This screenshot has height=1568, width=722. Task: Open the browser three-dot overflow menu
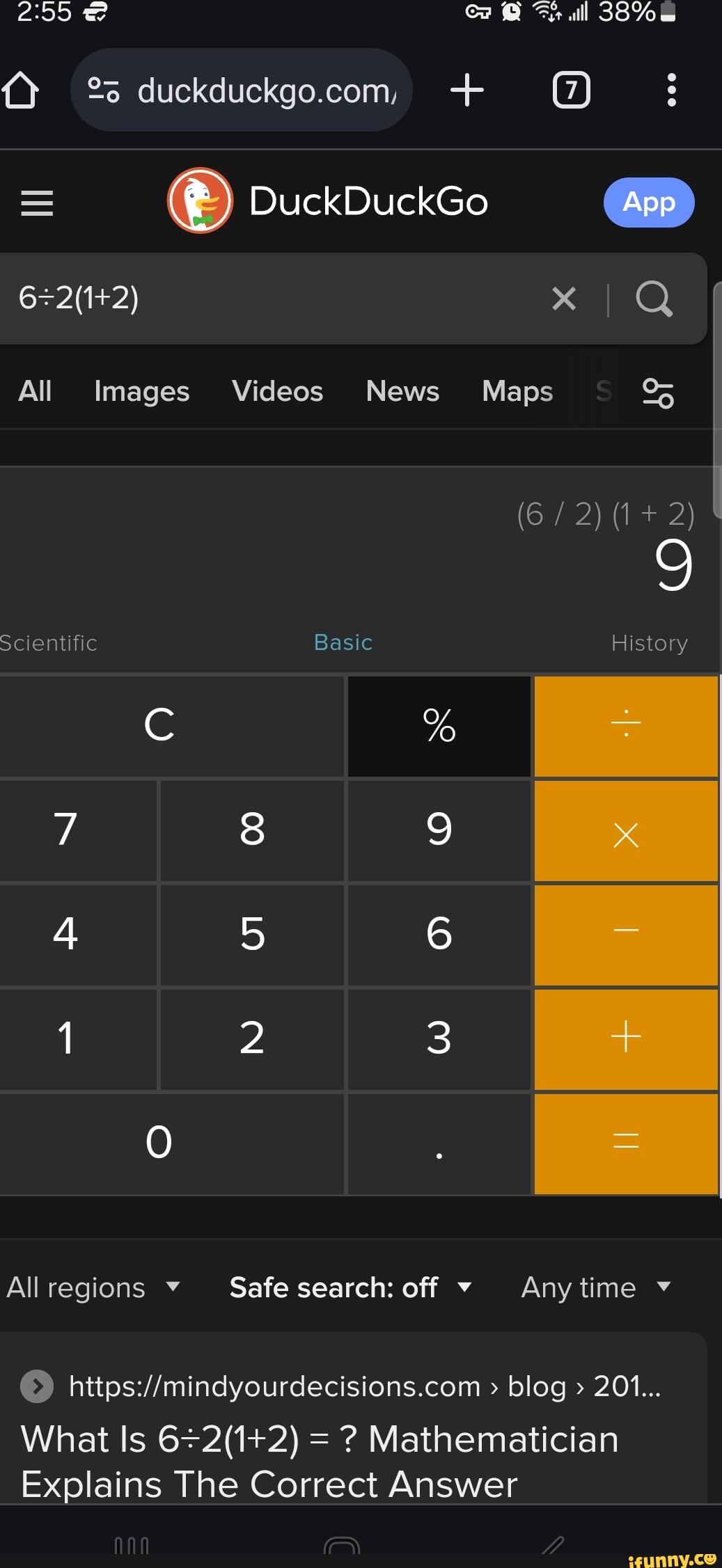pos(671,90)
